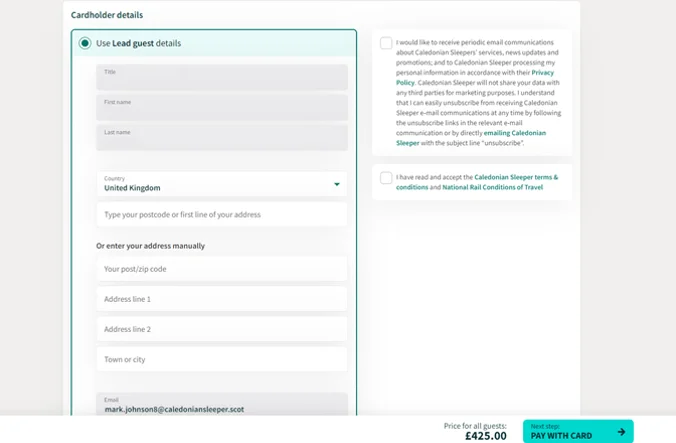Image resolution: width=676 pixels, height=443 pixels.
Task: Click the First name field
Action: coord(222,107)
